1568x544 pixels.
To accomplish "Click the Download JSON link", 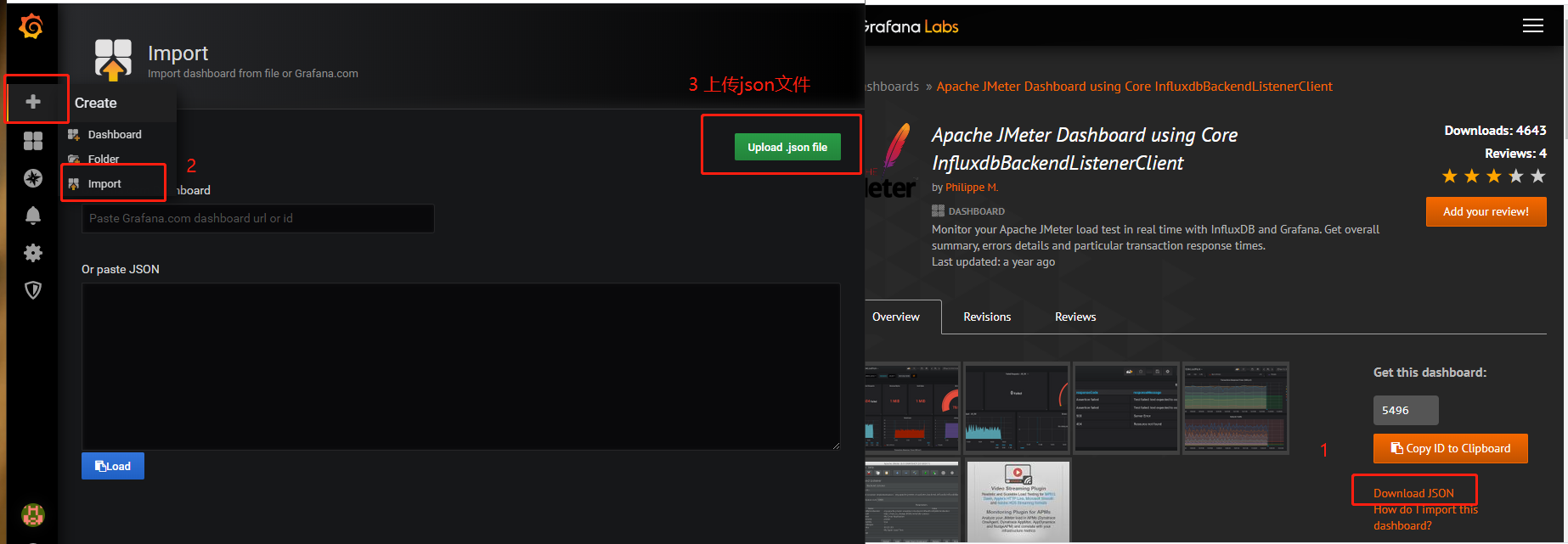I will (x=1413, y=493).
